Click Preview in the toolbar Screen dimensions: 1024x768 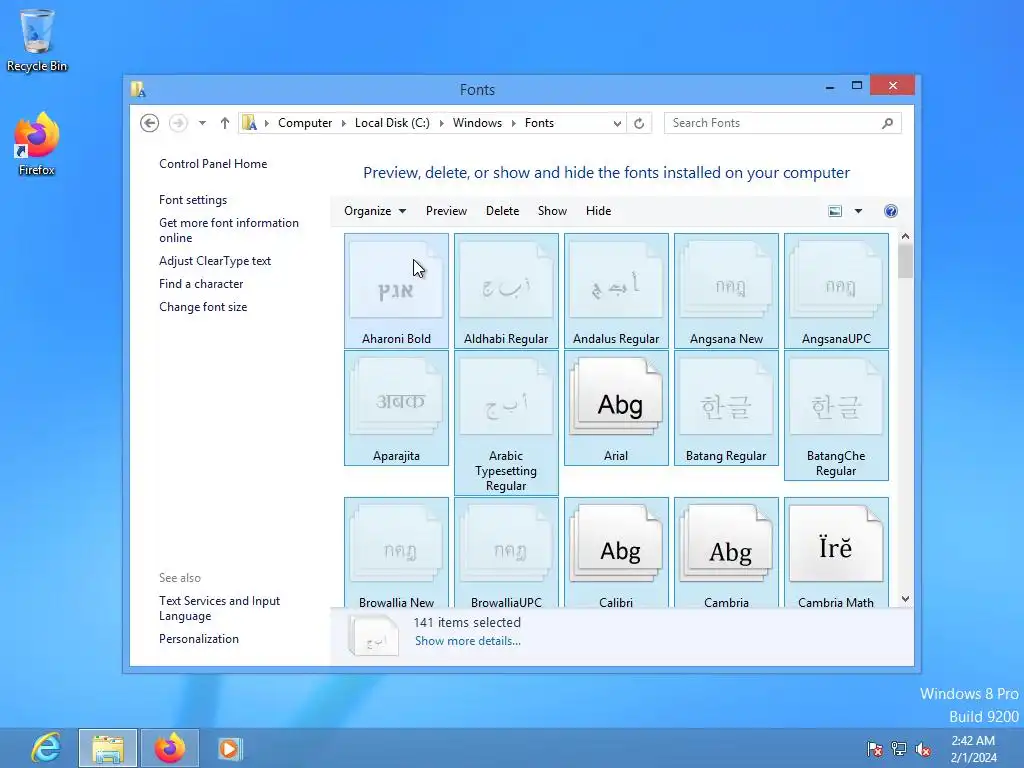pos(446,211)
